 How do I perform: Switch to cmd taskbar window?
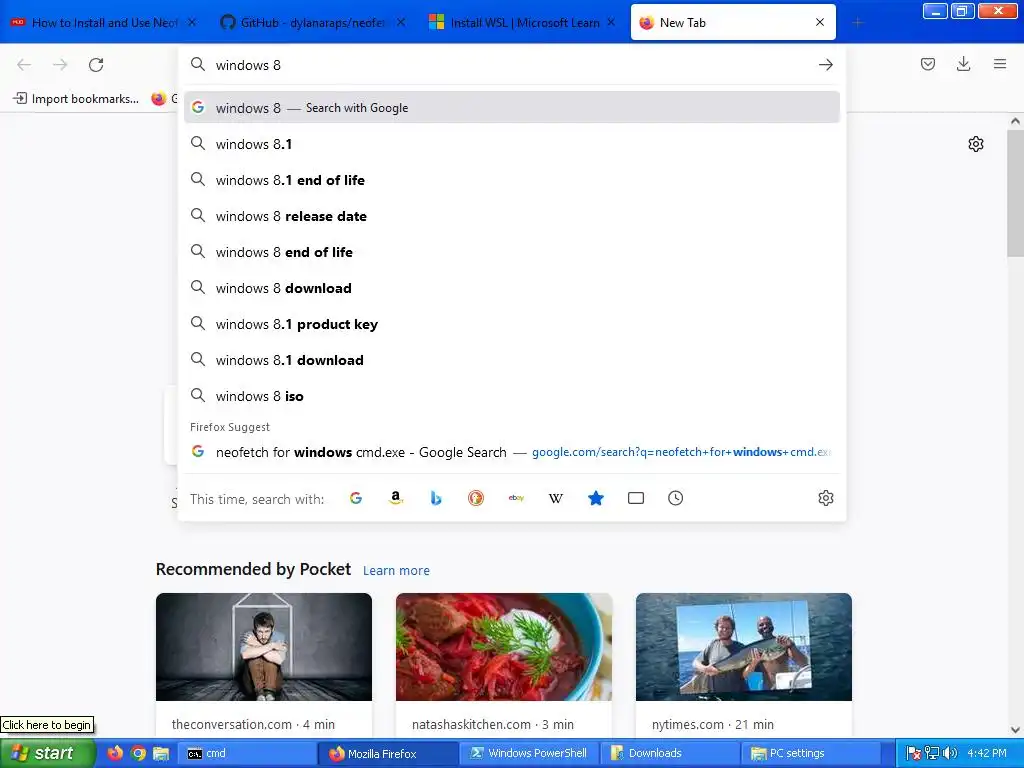[249, 753]
